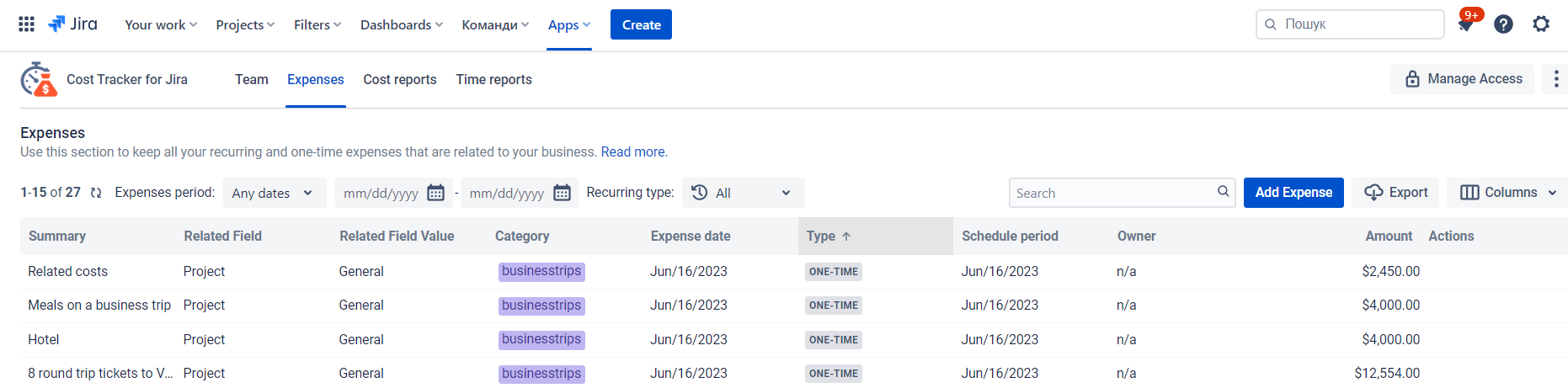Click the ascending sort arrow on Type column
1568x388 pixels.
[x=846, y=237]
